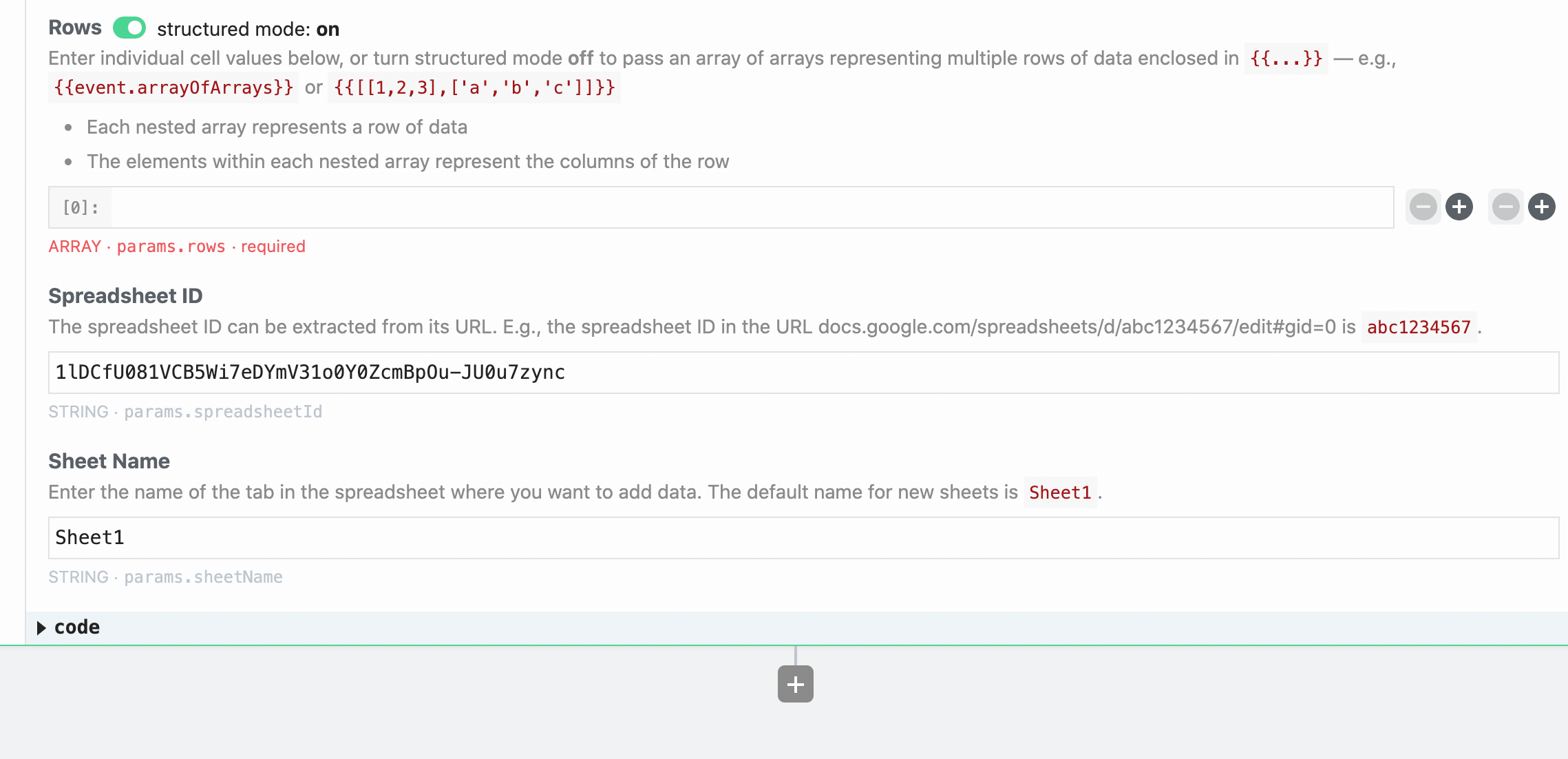Click the [0]: index label
The height and width of the screenshot is (759, 1568).
point(81,207)
